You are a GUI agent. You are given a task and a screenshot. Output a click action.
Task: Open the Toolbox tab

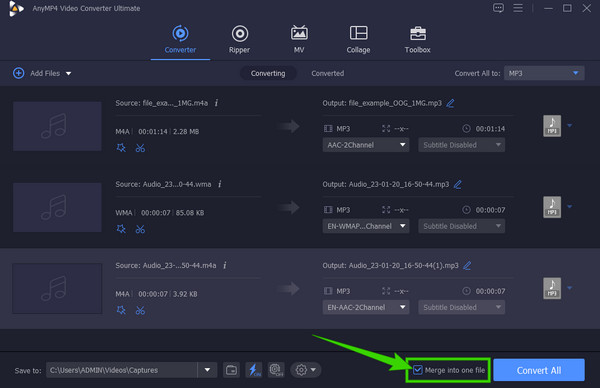click(x=417, y=39)
